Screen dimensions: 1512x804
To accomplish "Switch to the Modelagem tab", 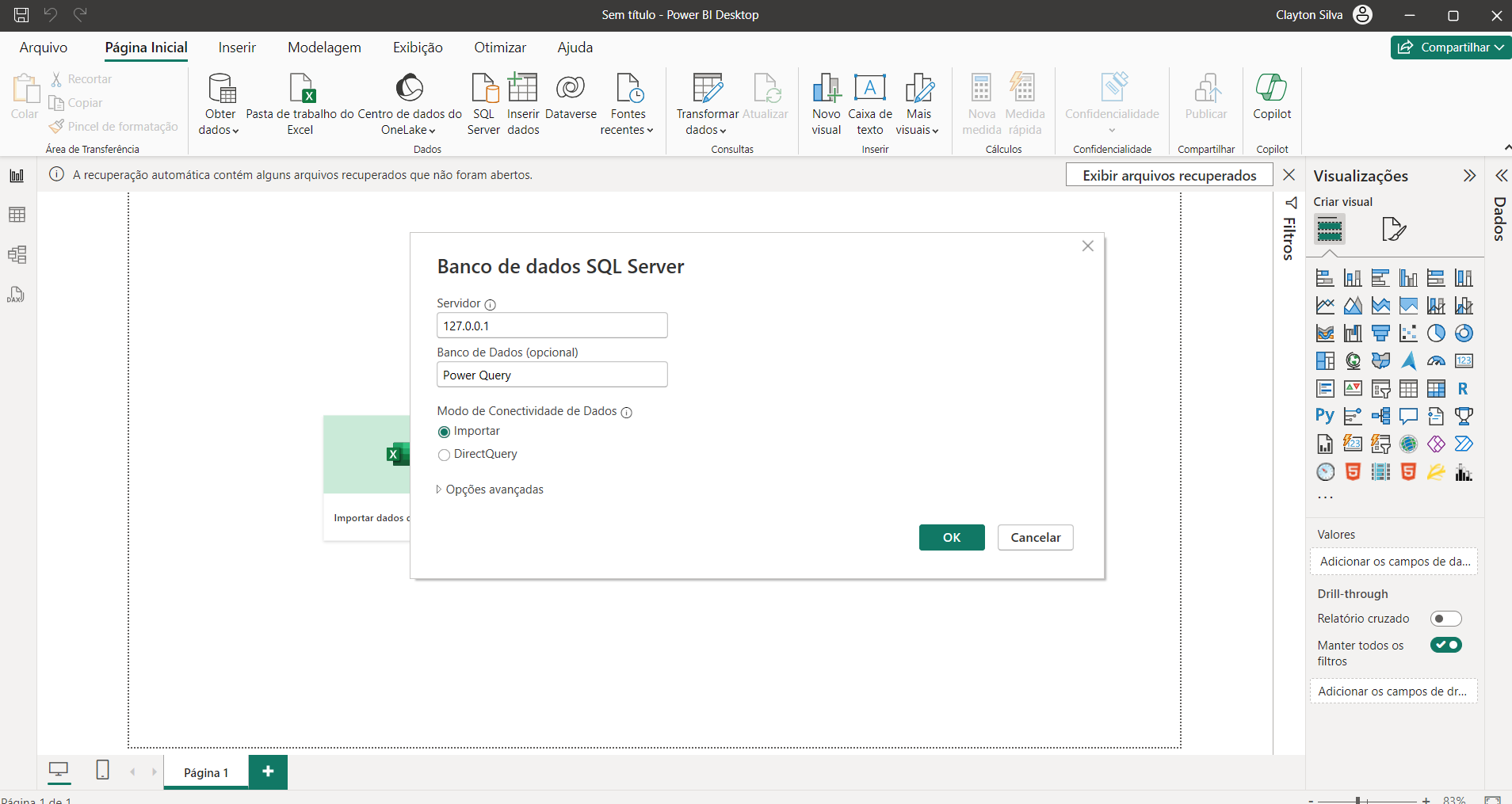I will [324, 48].
